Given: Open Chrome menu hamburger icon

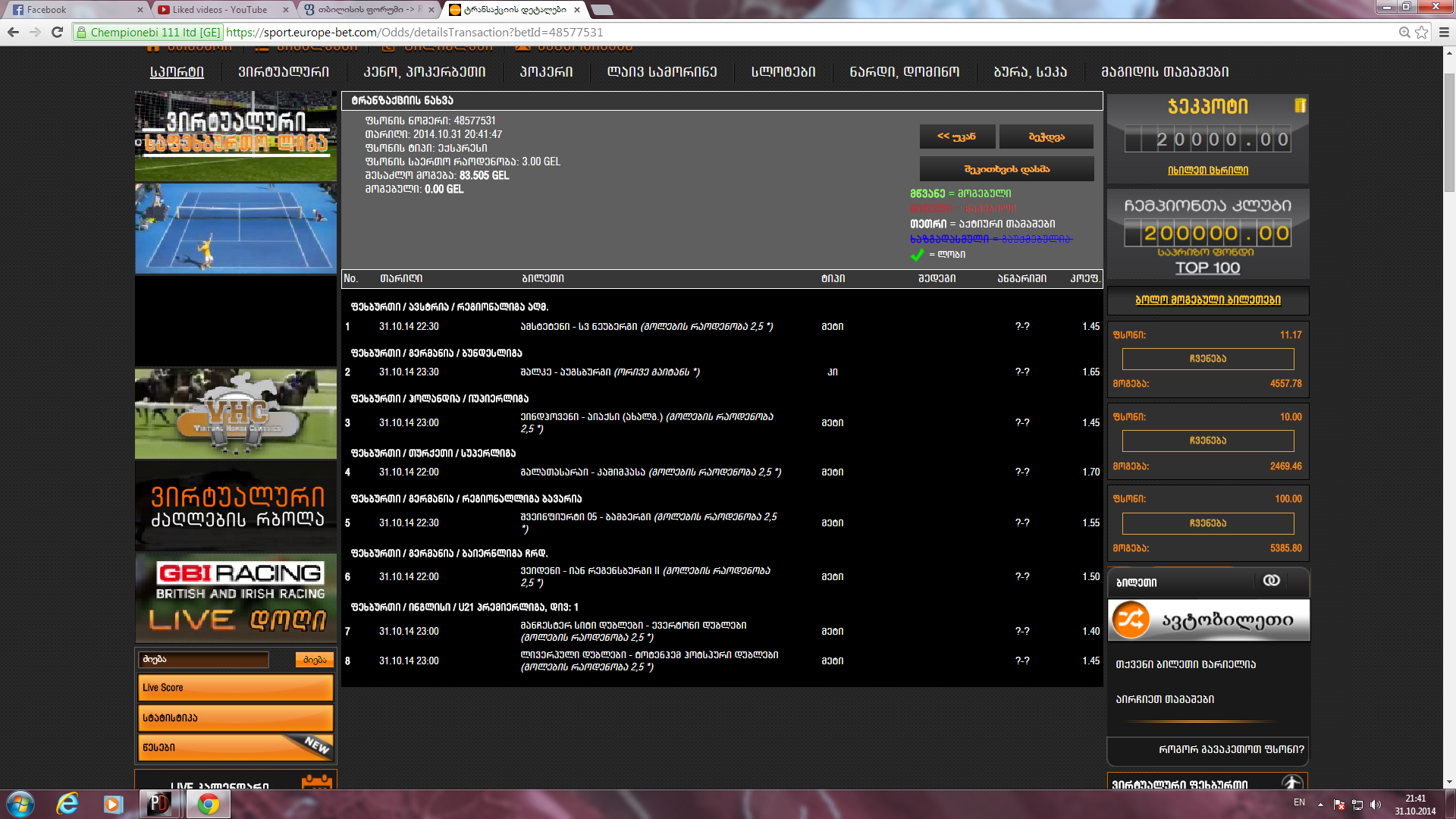Looking at the screenshot, I should 1444,32.
